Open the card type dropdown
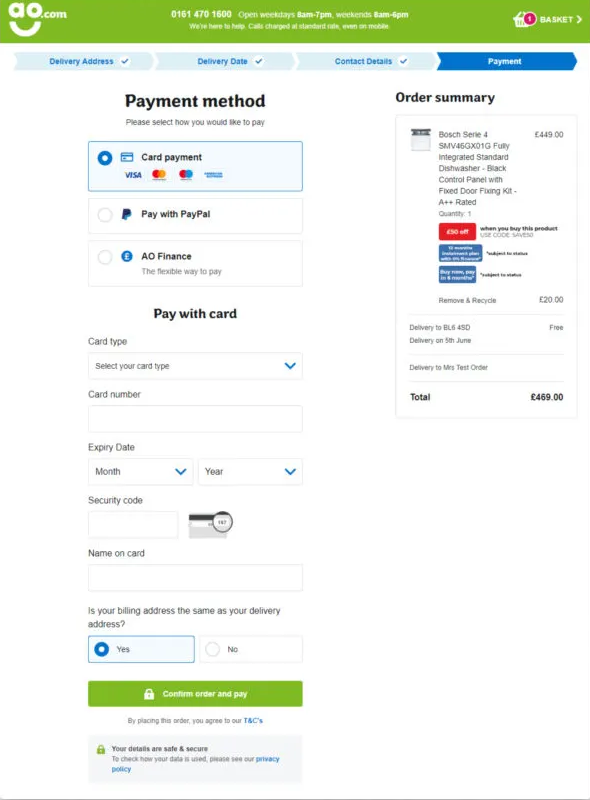The height and width of the screenshot is (800, 590). click(x=195, y=367)
